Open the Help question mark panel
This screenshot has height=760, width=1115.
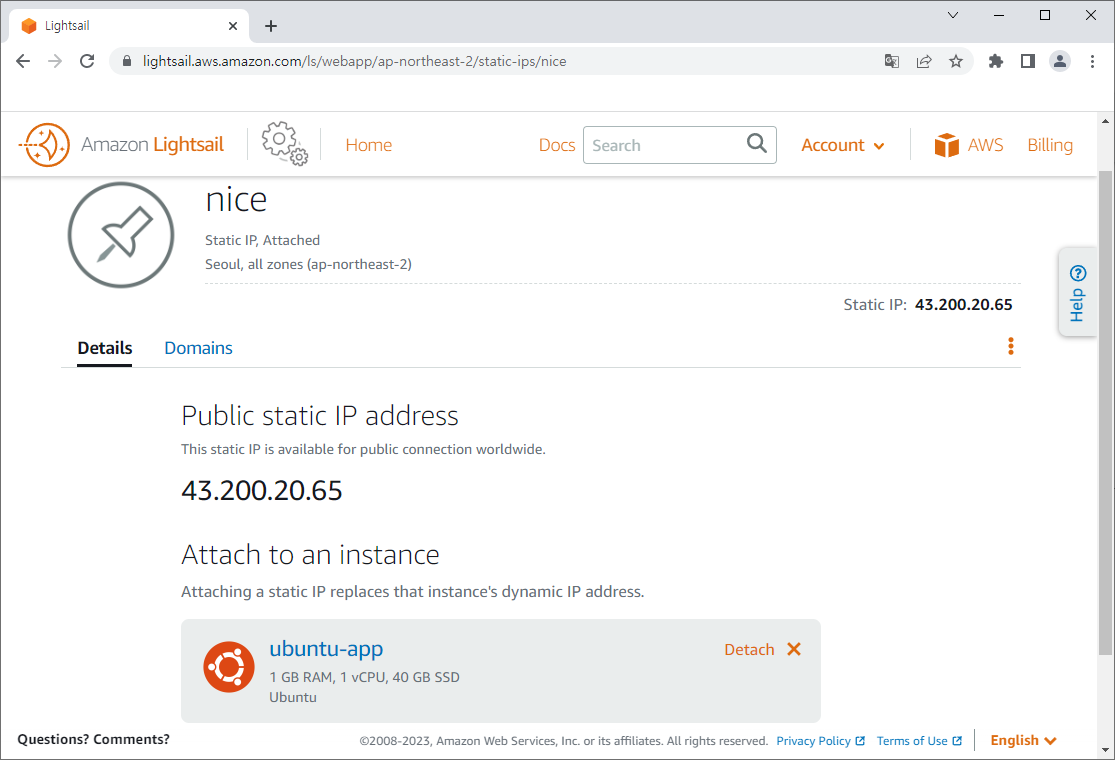(x=1077, y=292)
